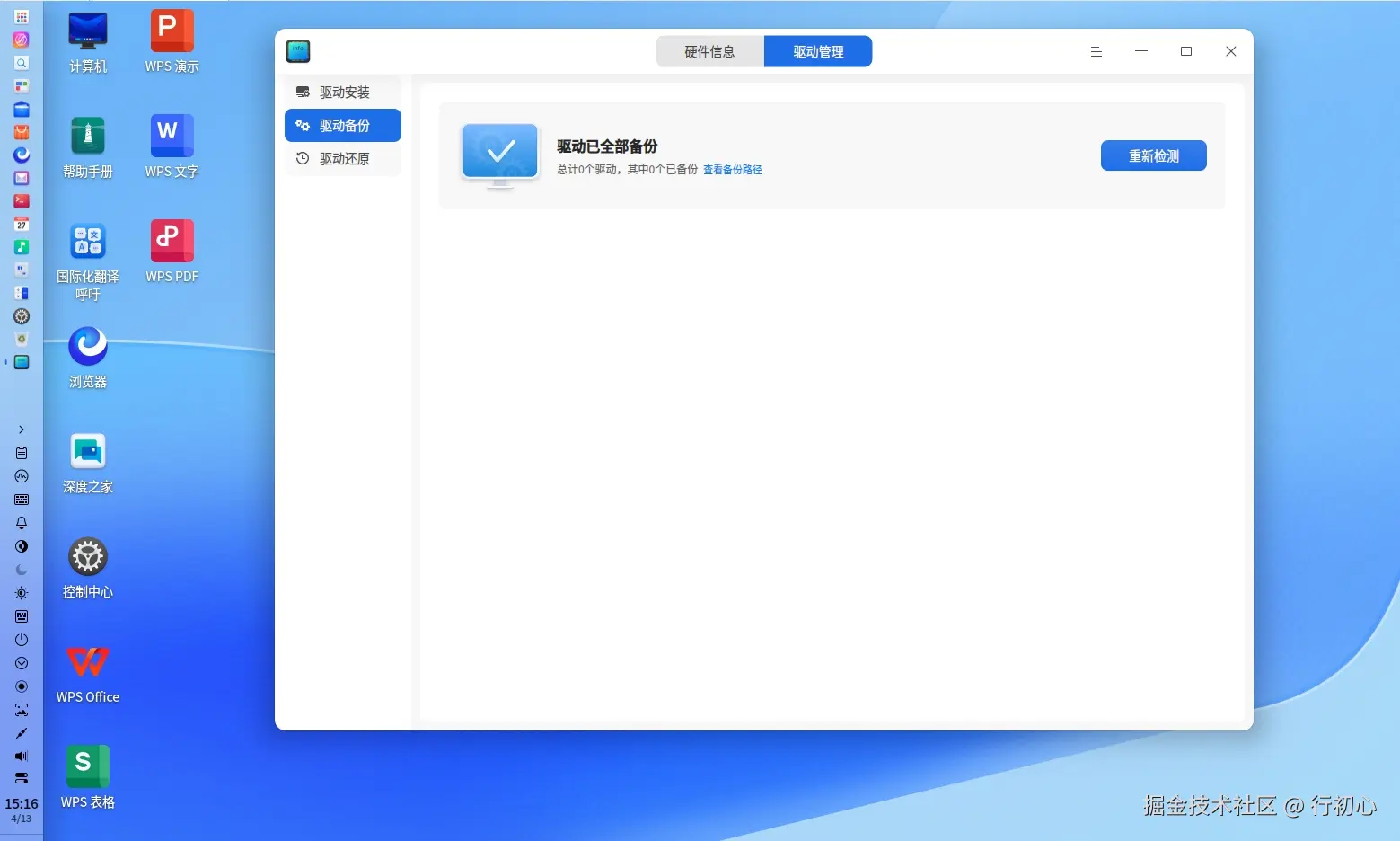Image resolution: width=1400 pixels, height=841 pixels.
Task: Toggle the switches tray icon above clock
Action: point(22,778)
